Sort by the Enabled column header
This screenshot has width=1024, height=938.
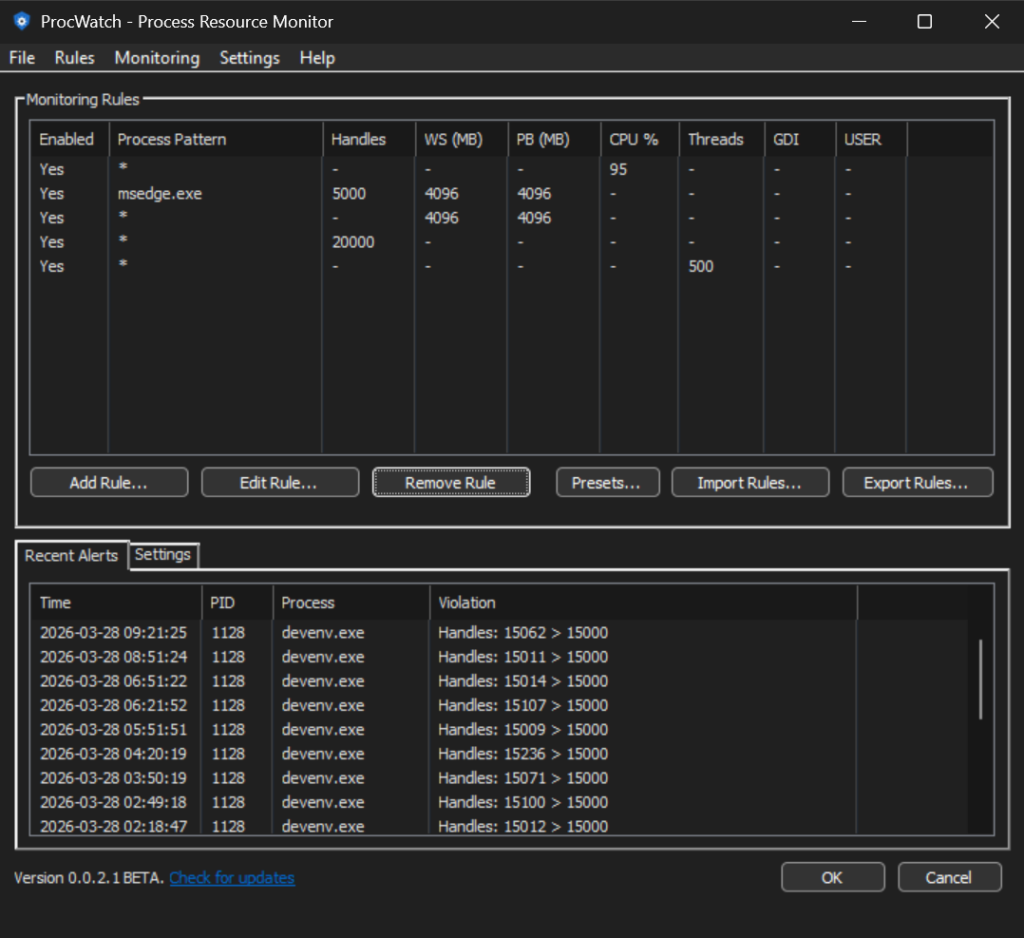click(69, 139)
